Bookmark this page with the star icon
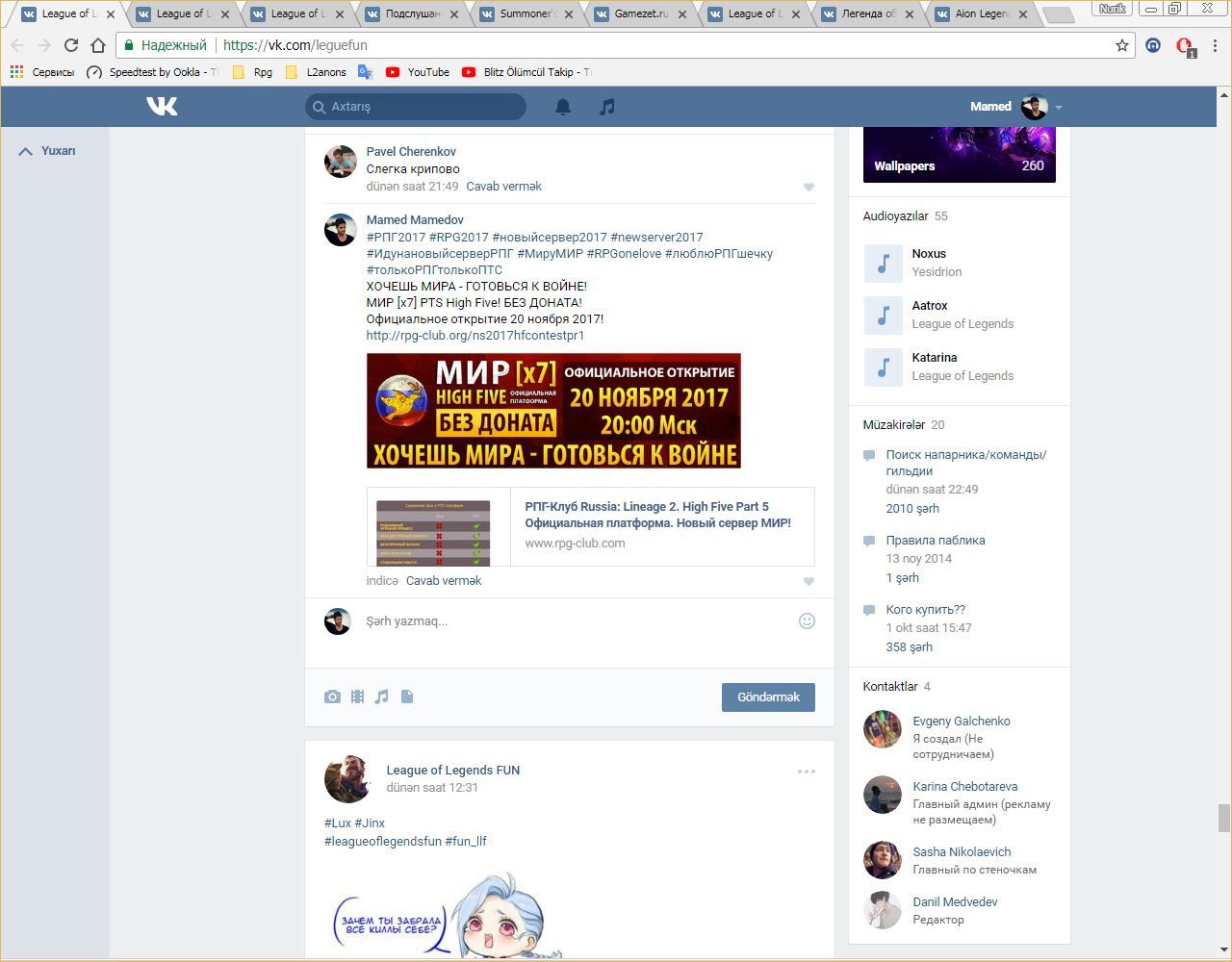The height and width of the screenshot is (962, 1232). (x=1122, y=45)
